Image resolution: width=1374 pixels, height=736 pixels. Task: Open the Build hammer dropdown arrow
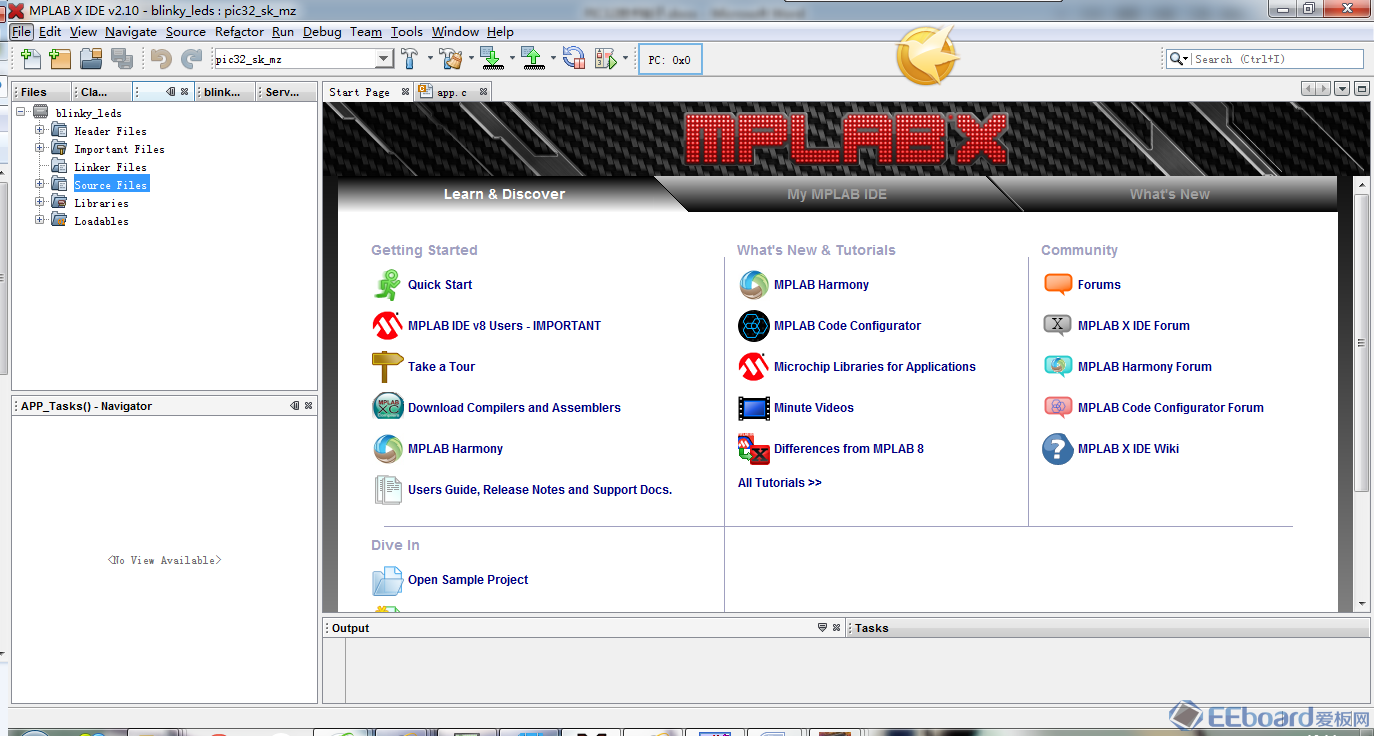click(x=429, y=59)
